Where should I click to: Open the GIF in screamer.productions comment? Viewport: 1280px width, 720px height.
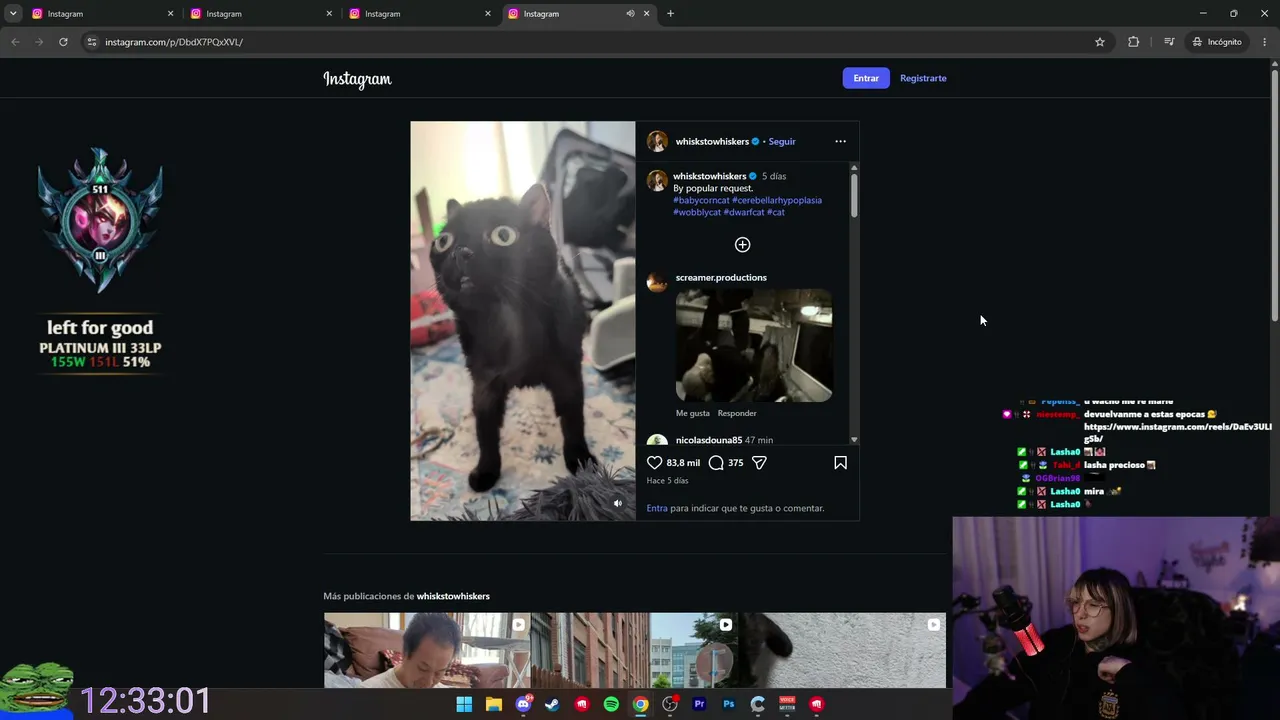click(754, 346)
